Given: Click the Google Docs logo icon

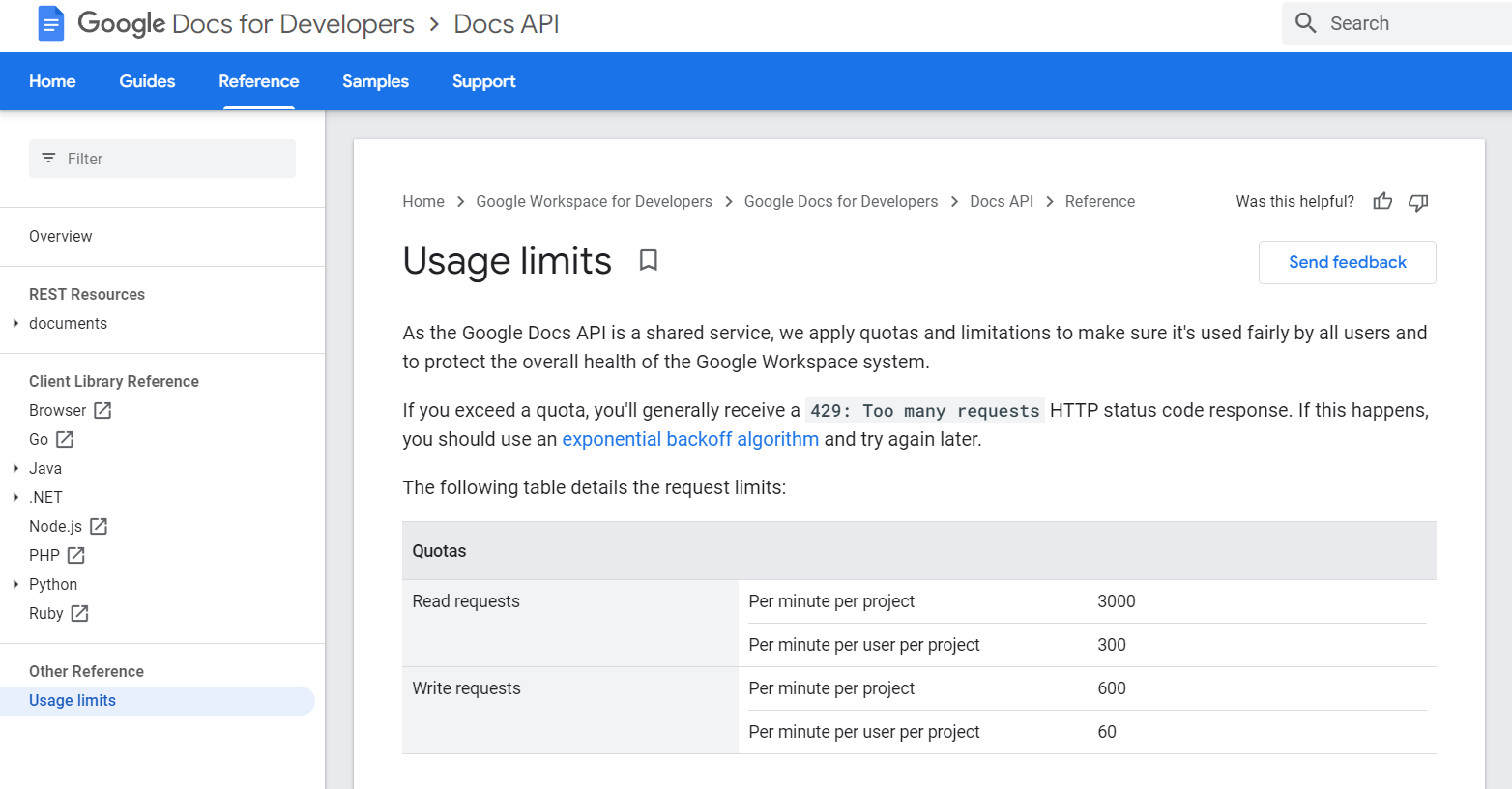Looking at the screenshot, I should point(50,23).
